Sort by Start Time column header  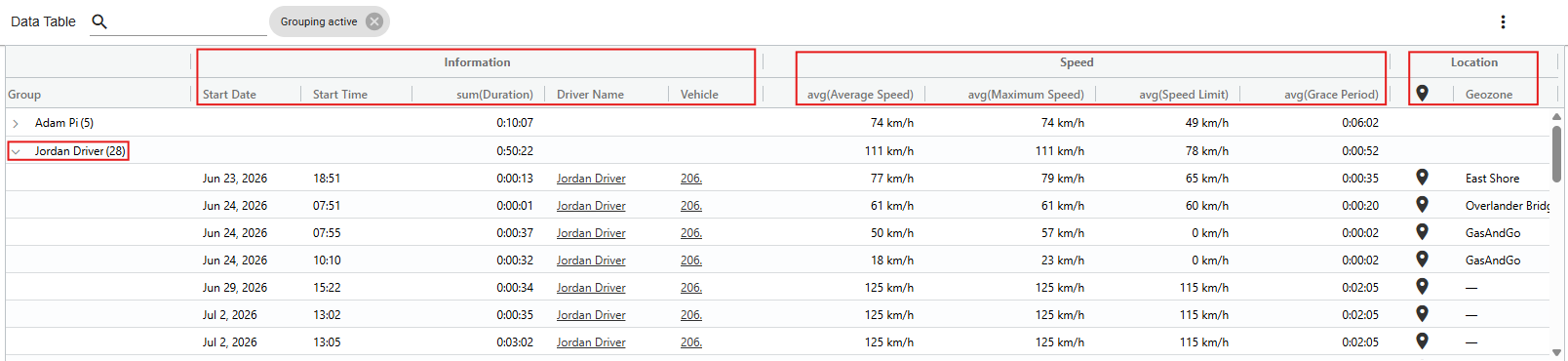pyautogui.click(x=340, y=95)
